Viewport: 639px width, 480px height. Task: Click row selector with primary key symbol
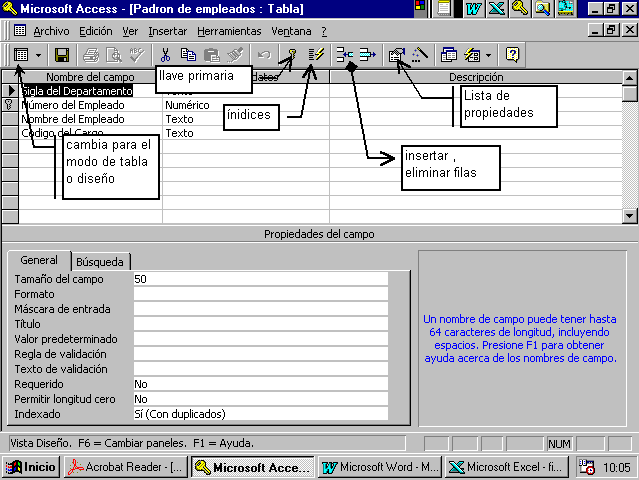tap(10, 105)
